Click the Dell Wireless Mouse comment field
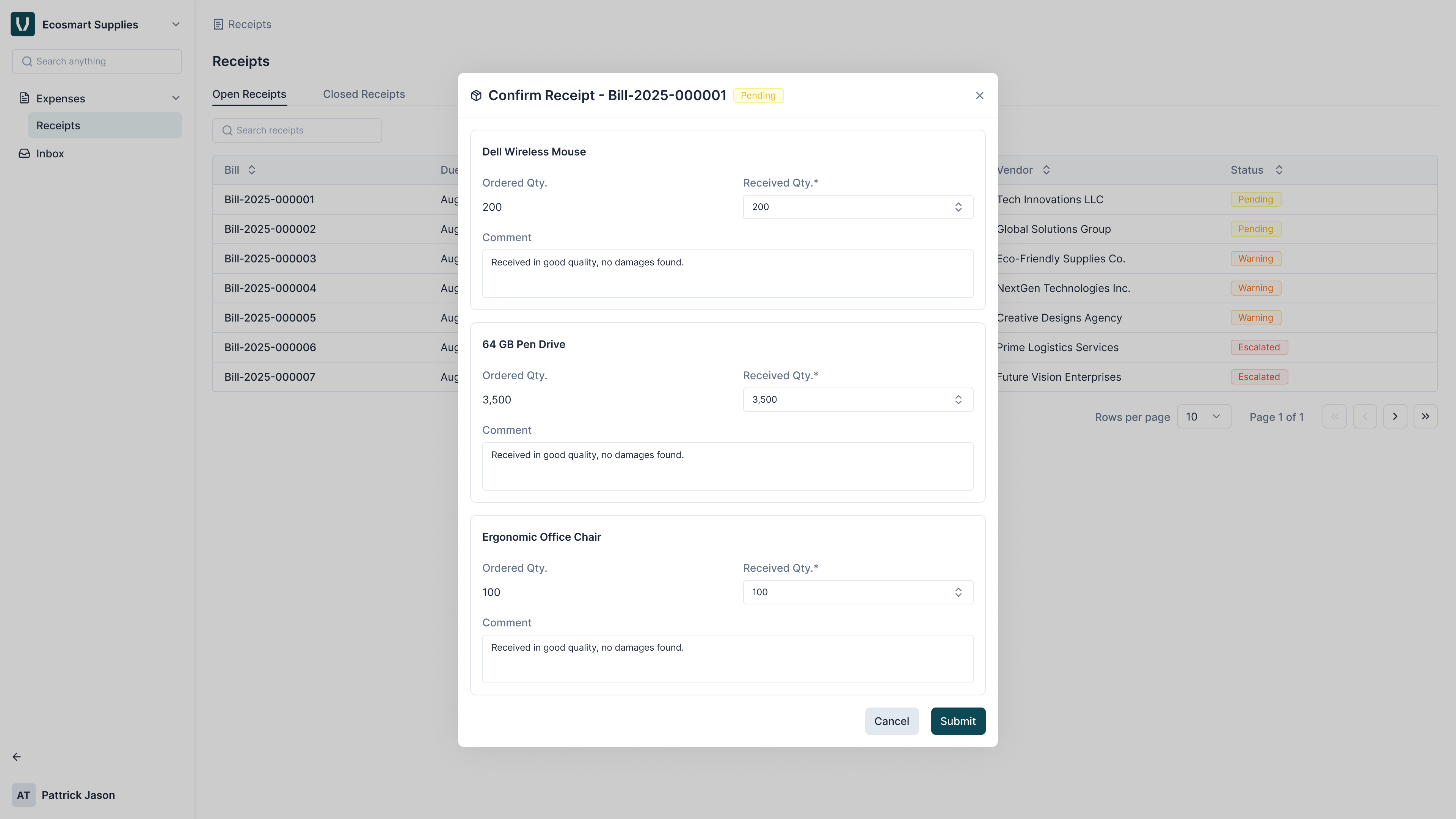Screen dimensions: 1456x819 coord(728,274)
